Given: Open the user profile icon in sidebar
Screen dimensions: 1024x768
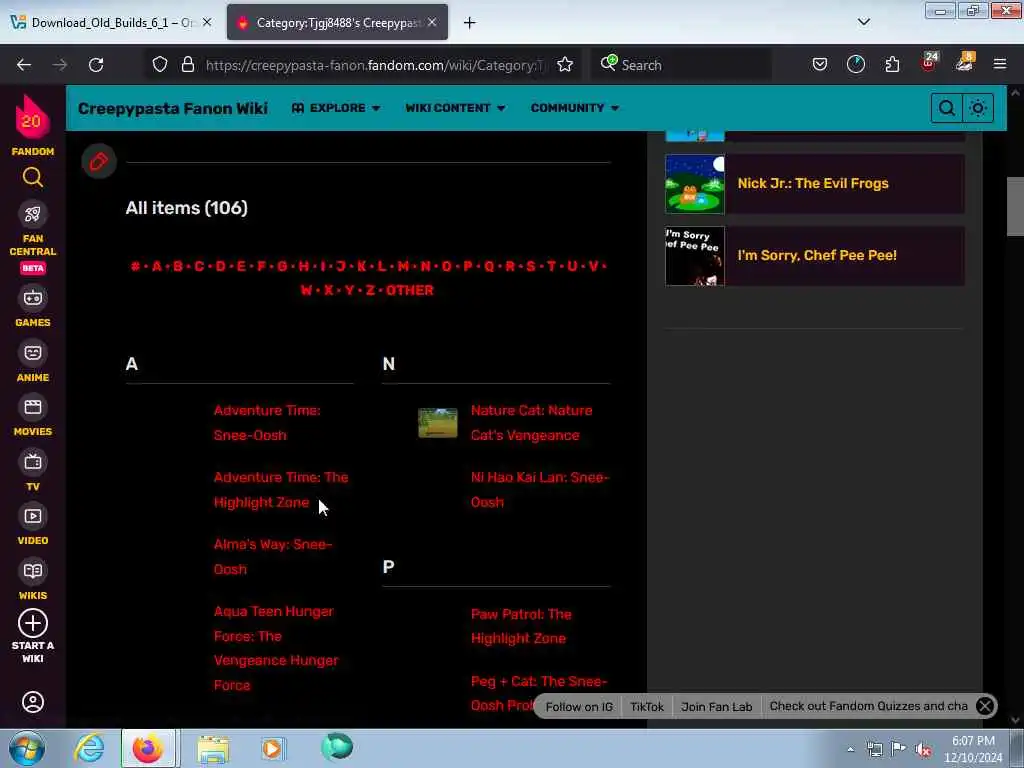Looking at the screenshot, I should tap(33, 702).
